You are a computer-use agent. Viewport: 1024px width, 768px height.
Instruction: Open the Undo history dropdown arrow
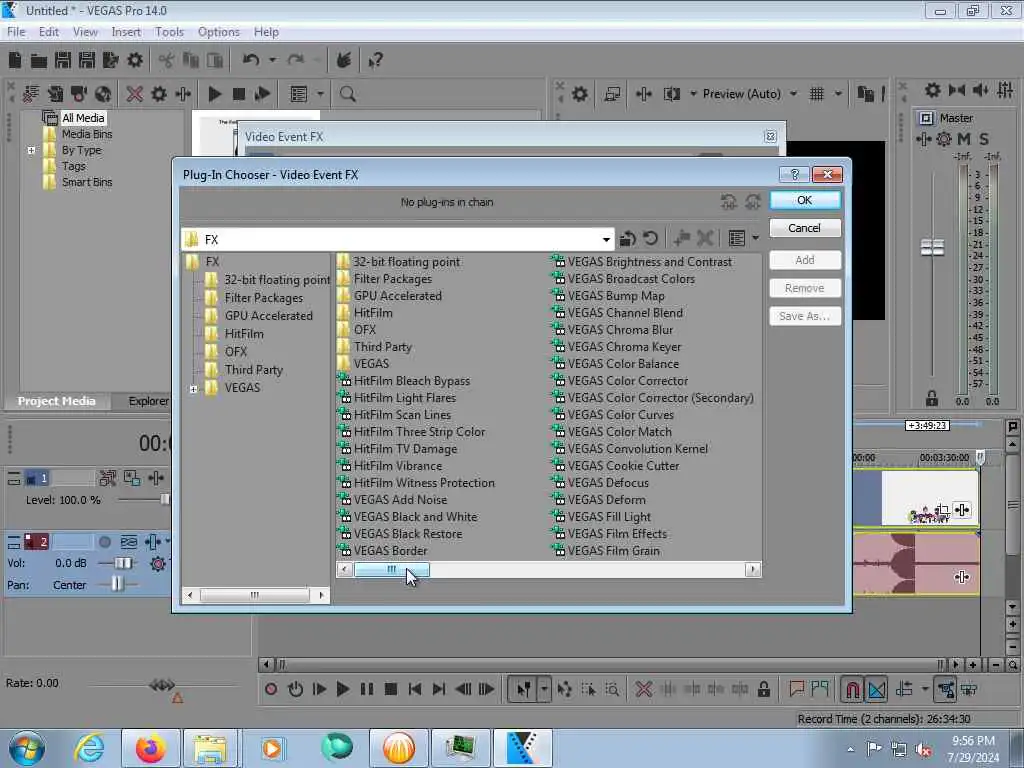272,60
